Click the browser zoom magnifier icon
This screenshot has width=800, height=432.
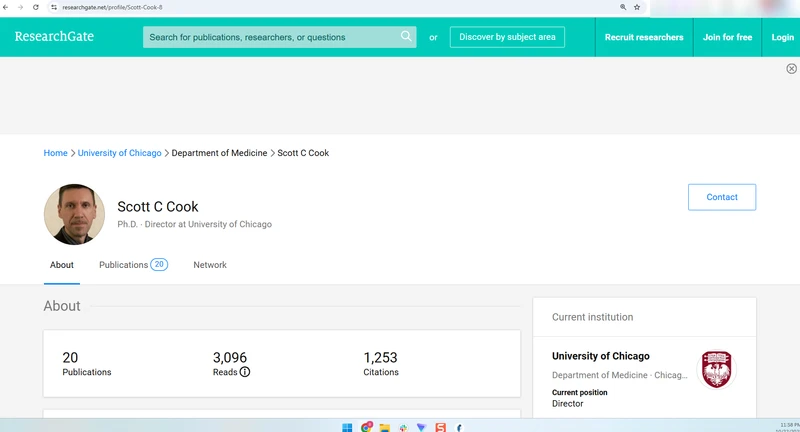(623, 7)
